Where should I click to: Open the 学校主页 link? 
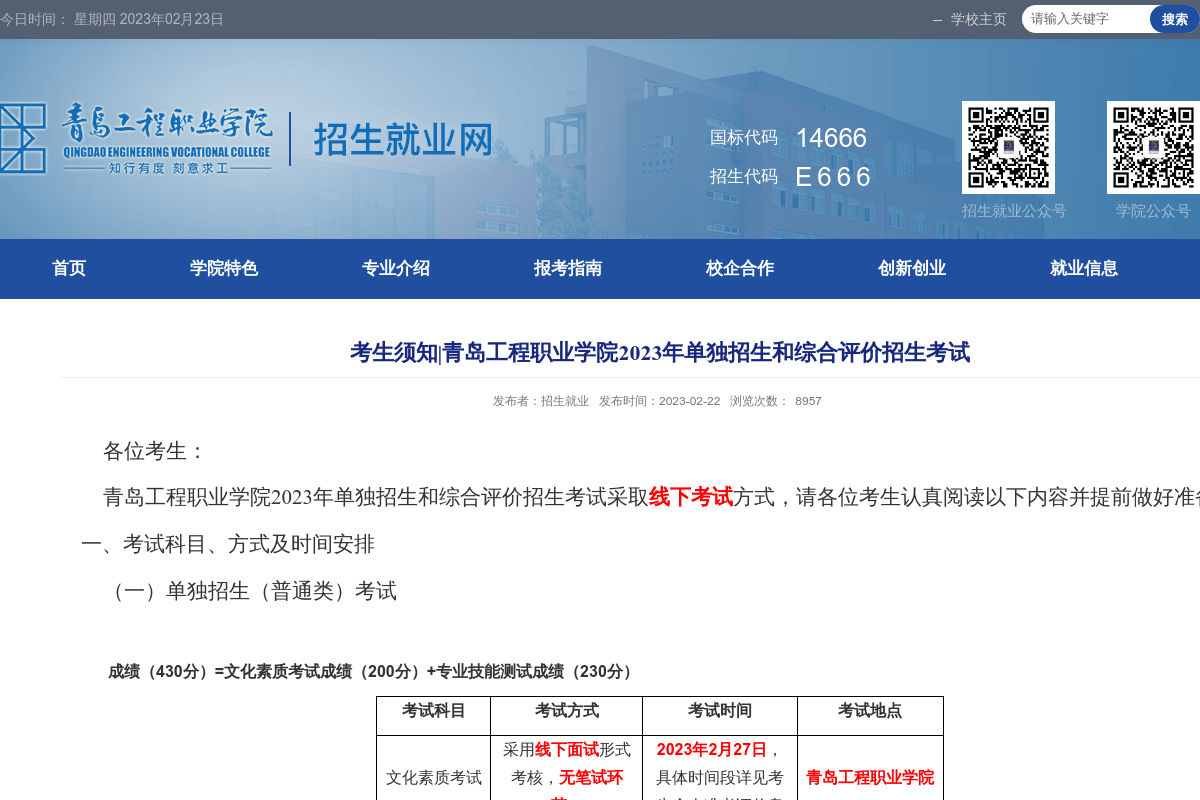(x=978, y=19)
